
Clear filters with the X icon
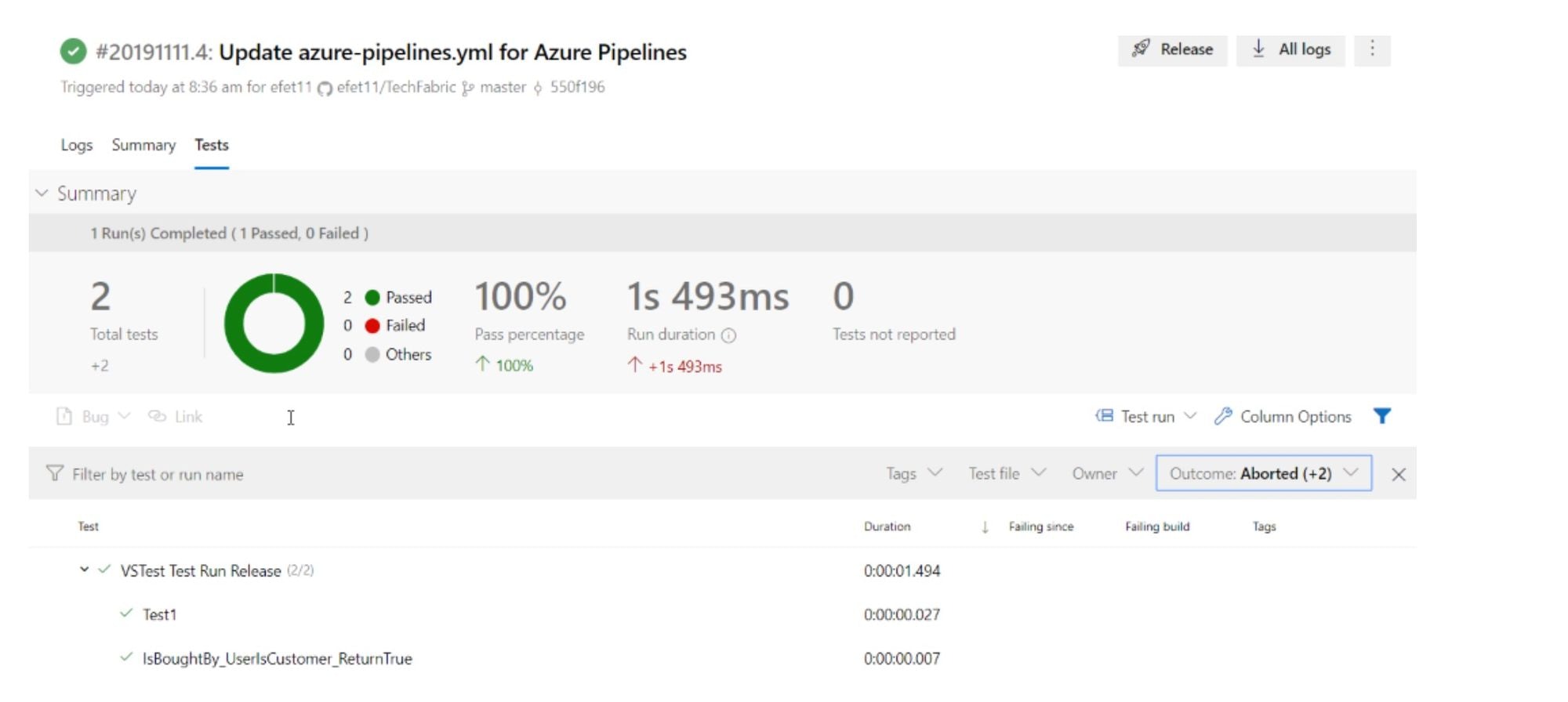pos(1398,475)
